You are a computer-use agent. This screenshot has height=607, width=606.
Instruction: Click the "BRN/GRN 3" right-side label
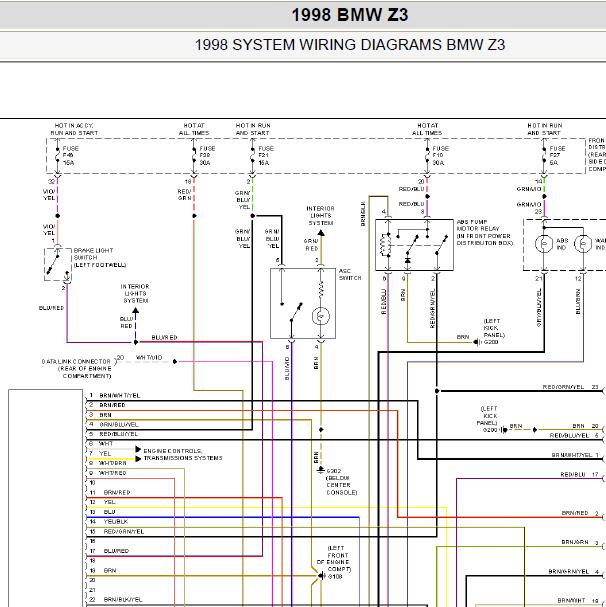click(580, 543)
